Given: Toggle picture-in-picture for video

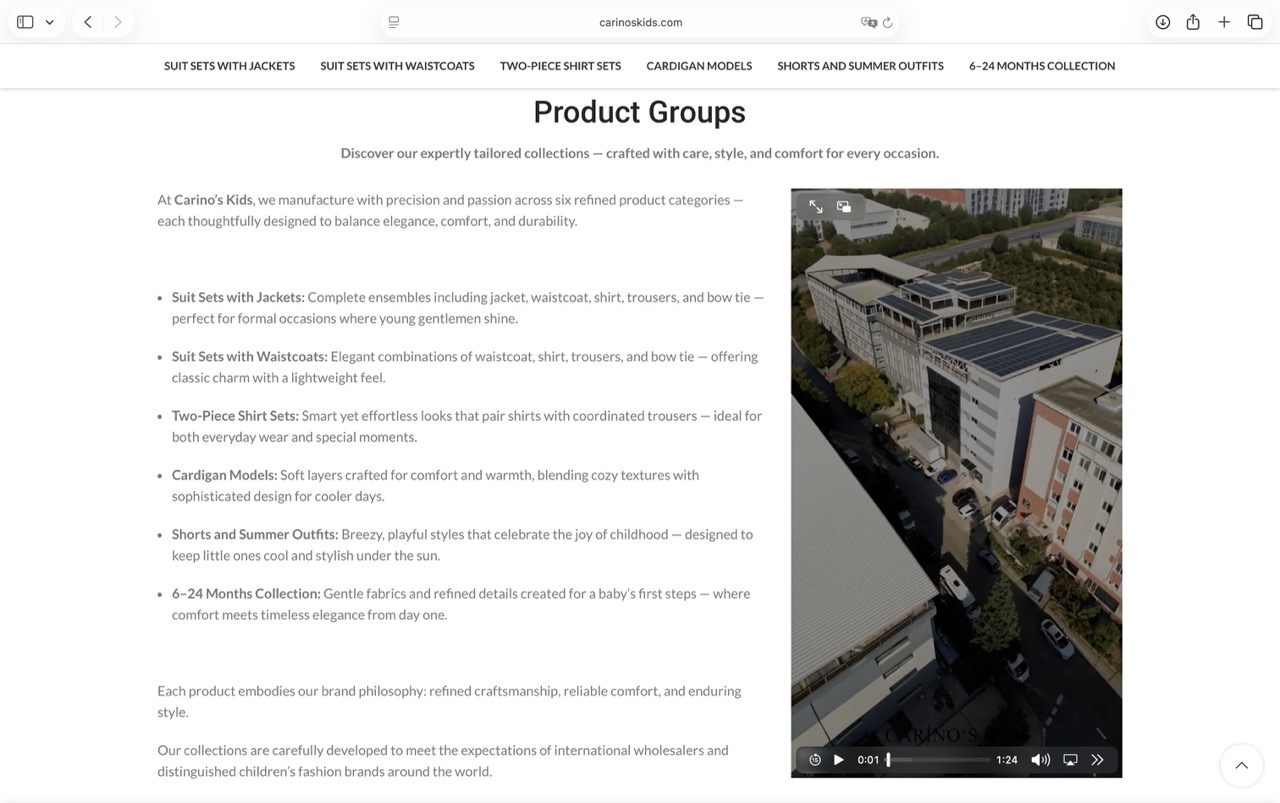Looking at the screenshot, I should 844,207.
